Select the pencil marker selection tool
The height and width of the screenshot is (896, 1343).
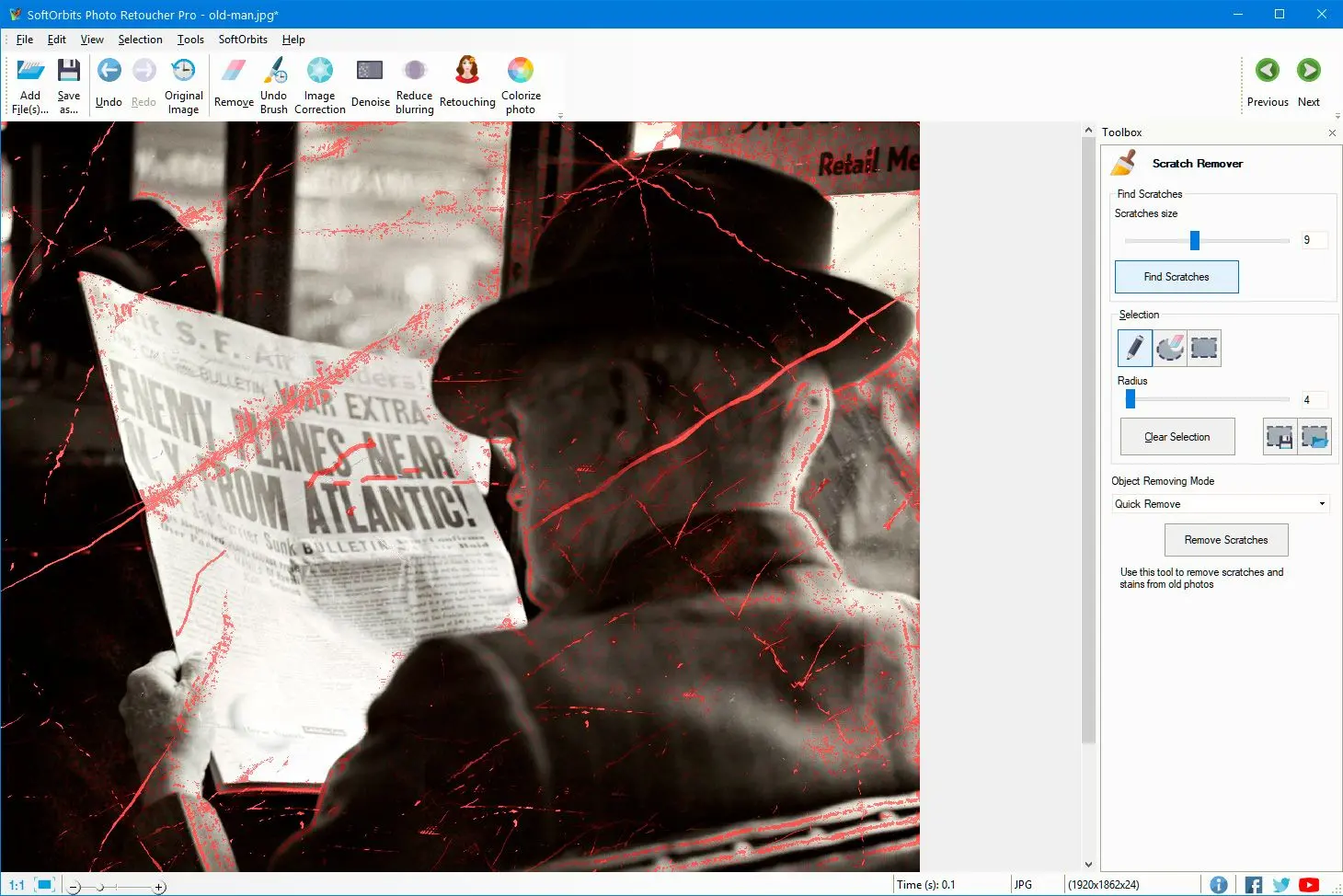pyautogui.click(x=1134, y=348)
